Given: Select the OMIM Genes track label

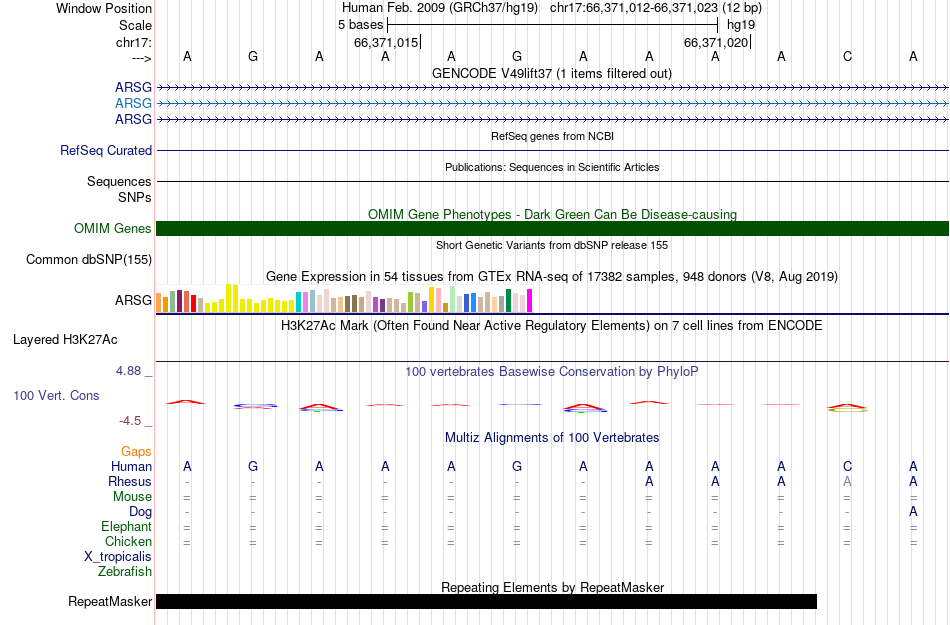Looking at the screenshot, I should click(x=113, y=228).
